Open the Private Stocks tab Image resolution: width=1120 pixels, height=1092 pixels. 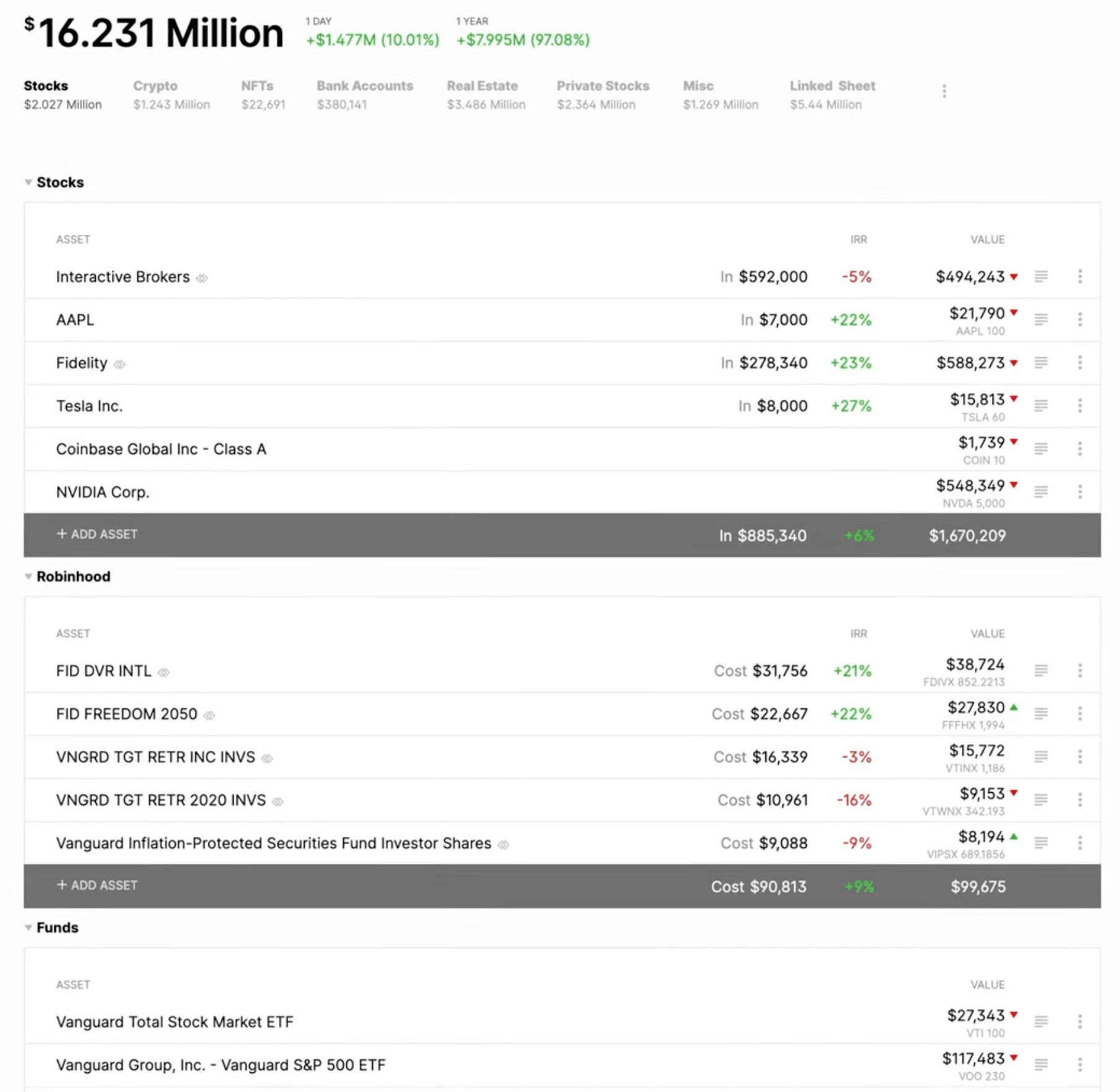pos(603,95)
